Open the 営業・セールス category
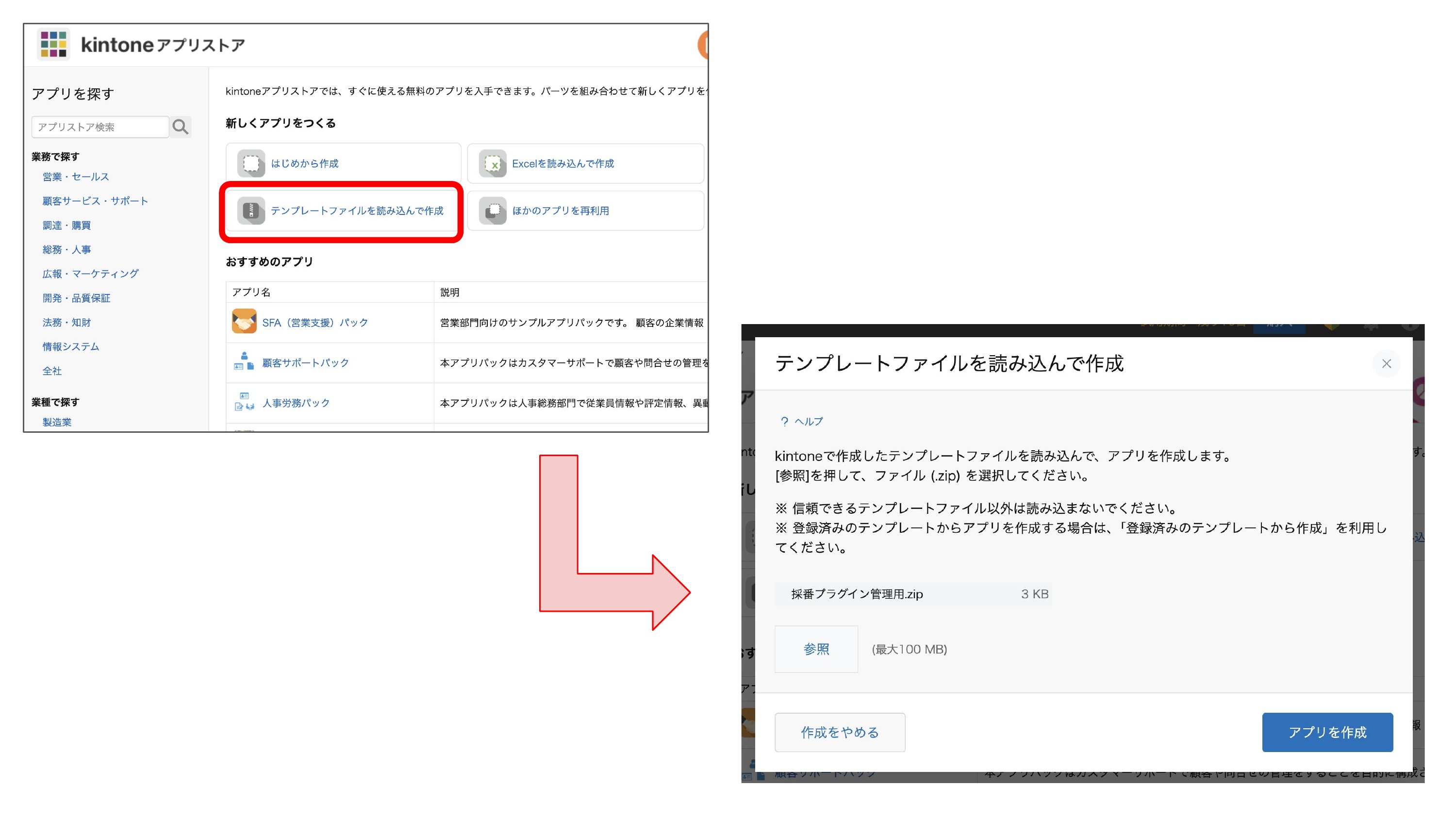 tap(76, 177)
